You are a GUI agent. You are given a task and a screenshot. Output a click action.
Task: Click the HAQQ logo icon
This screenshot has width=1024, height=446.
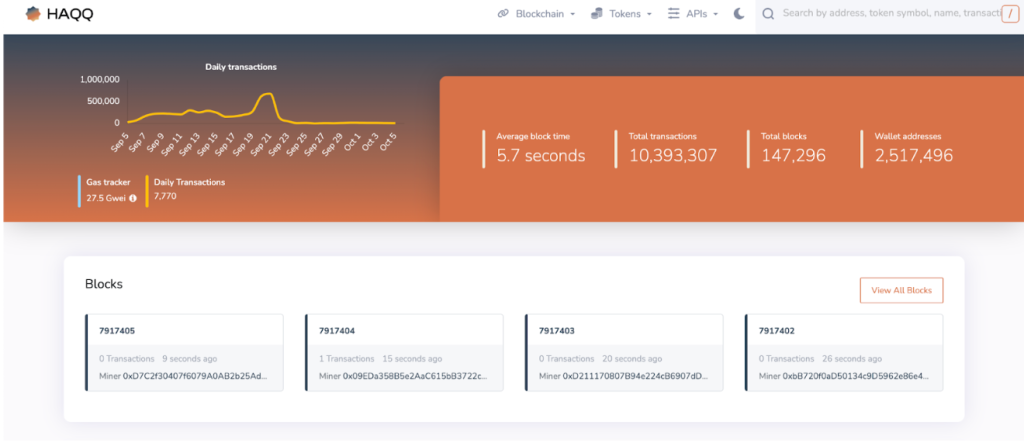coord(33,14)
